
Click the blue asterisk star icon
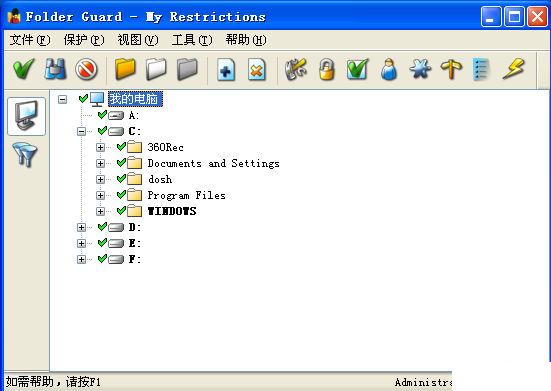coord(420,69)
